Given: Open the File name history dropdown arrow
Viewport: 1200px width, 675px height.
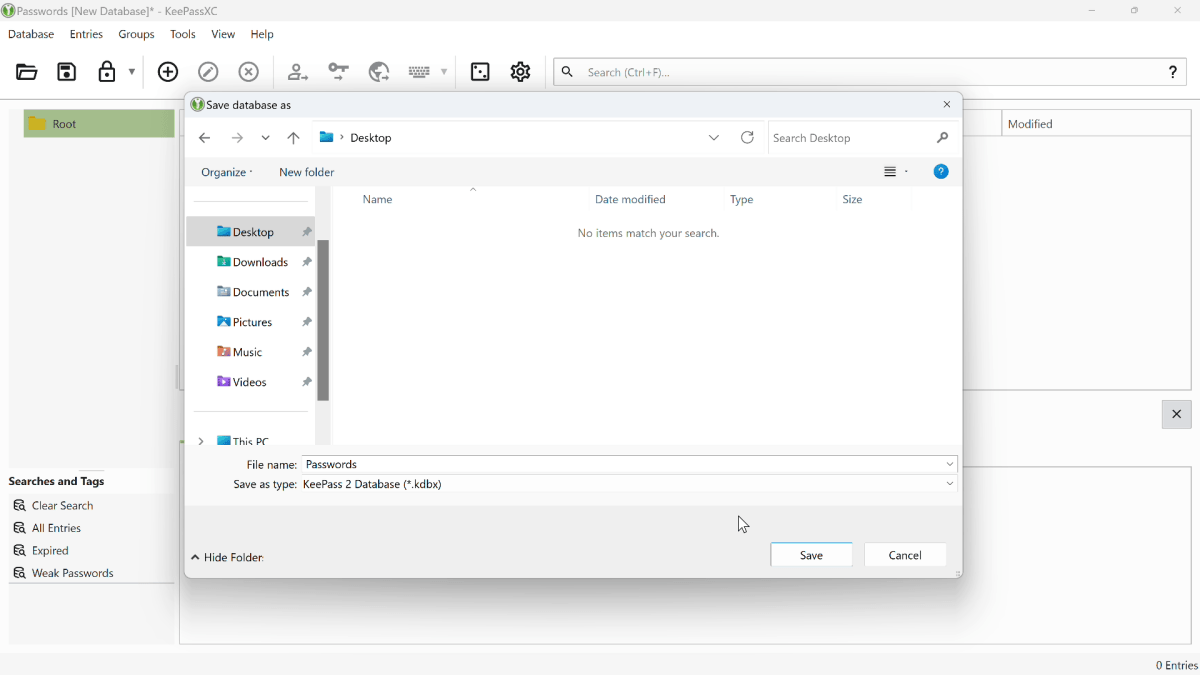Looking at the screenshot, I should click(x=950, y=465).
